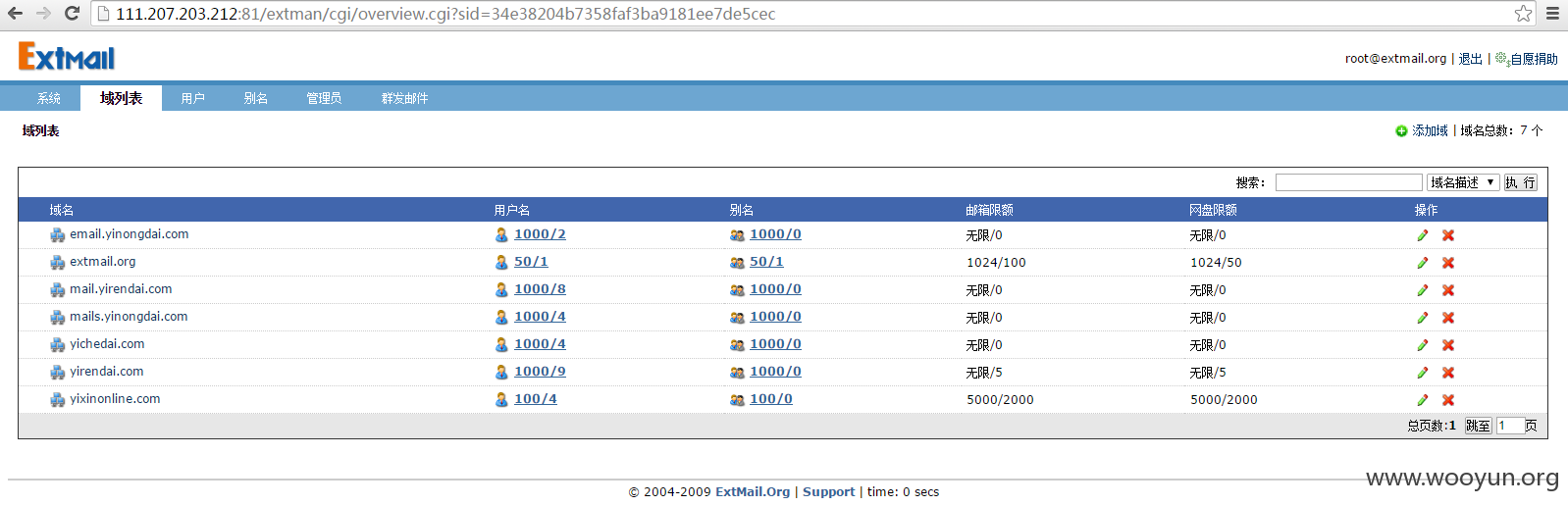Open the 群发邮件 tab
Screen dimensions: 1568x506
405,98
